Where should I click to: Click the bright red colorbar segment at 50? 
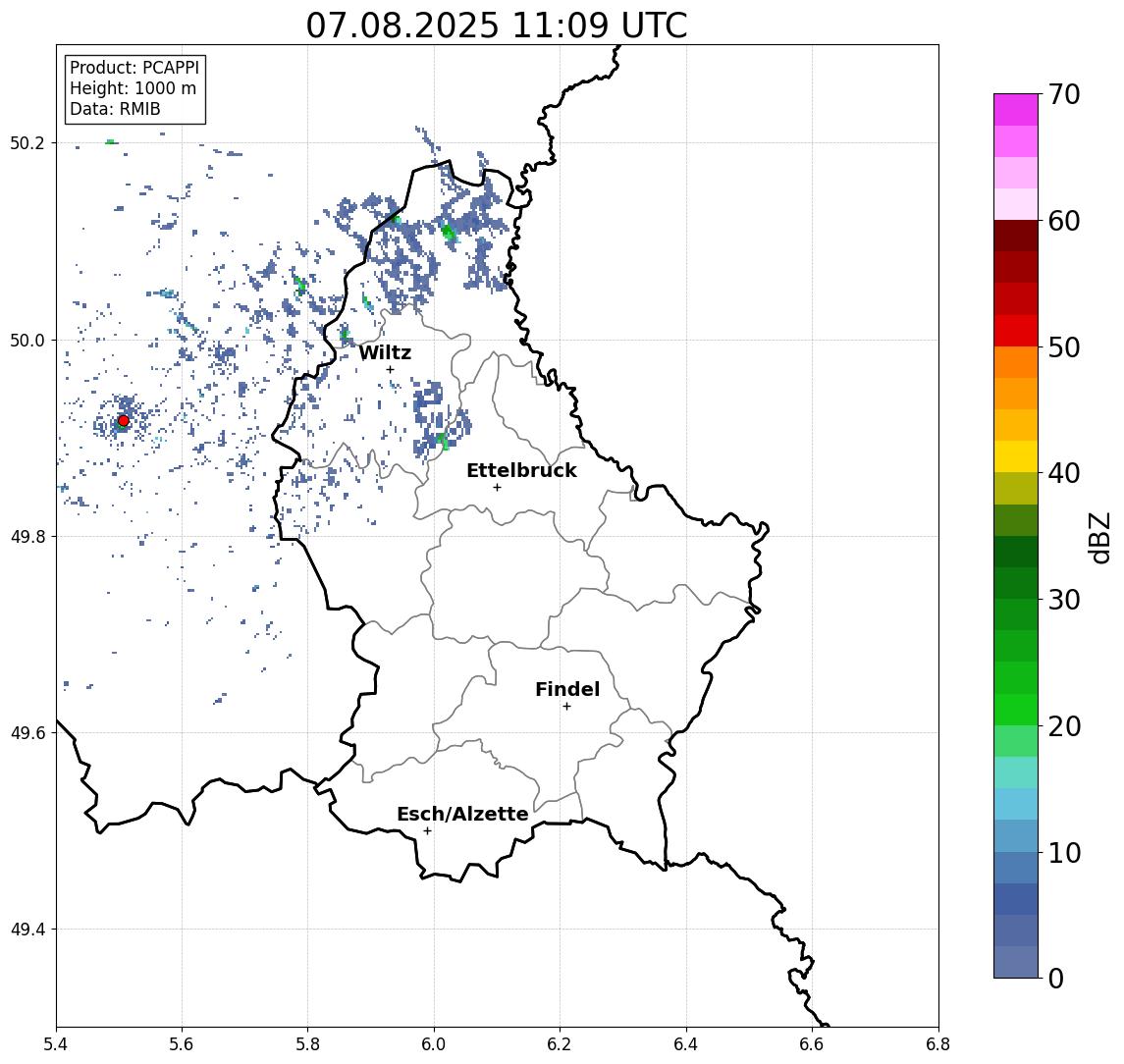(x=1016, y=331)
